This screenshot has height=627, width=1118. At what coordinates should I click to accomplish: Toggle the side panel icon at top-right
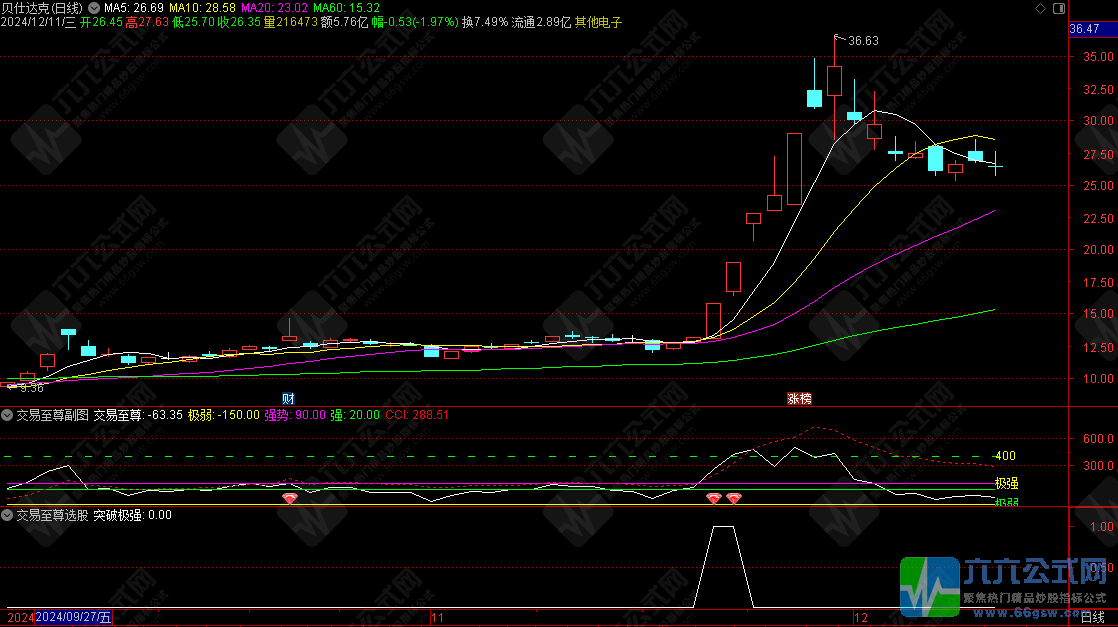click(1059, 7)
